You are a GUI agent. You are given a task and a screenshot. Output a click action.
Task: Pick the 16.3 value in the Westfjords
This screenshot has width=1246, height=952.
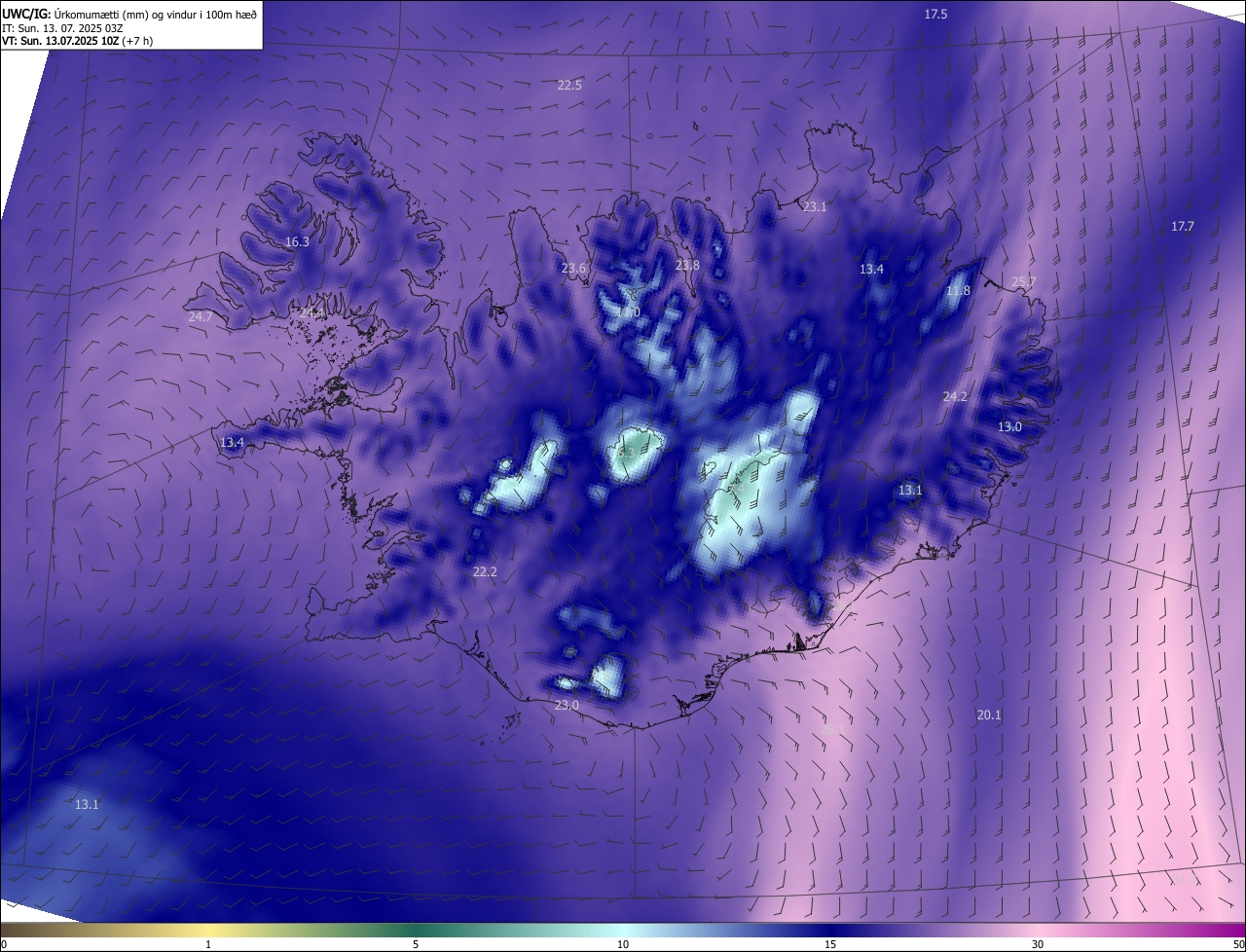pos(297,241)
